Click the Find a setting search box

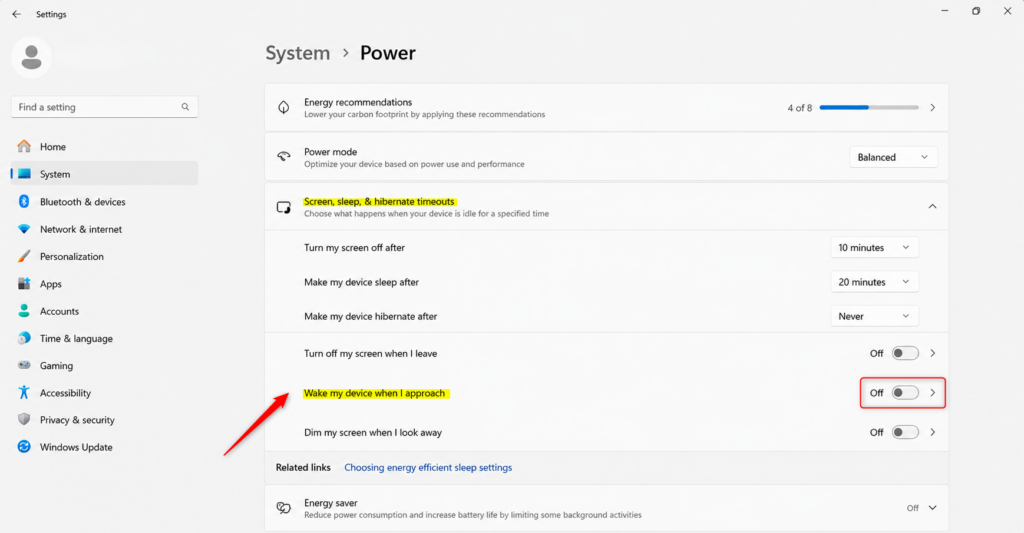pos(104,106)
